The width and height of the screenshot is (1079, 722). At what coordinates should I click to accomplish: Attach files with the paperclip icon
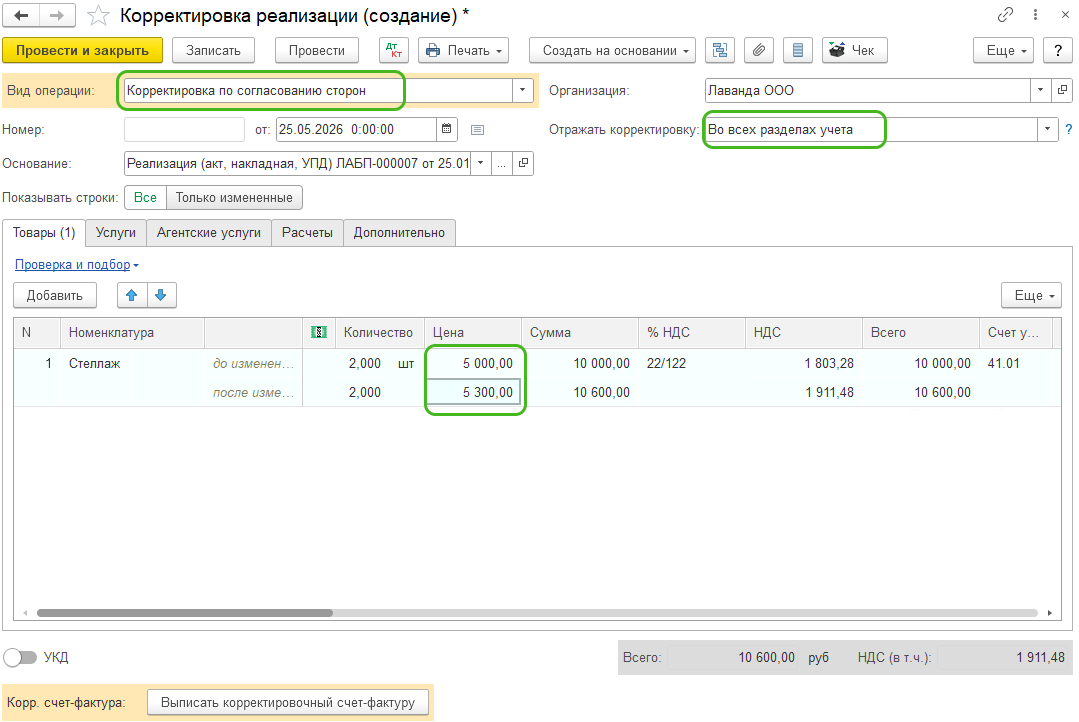(759, 50)
